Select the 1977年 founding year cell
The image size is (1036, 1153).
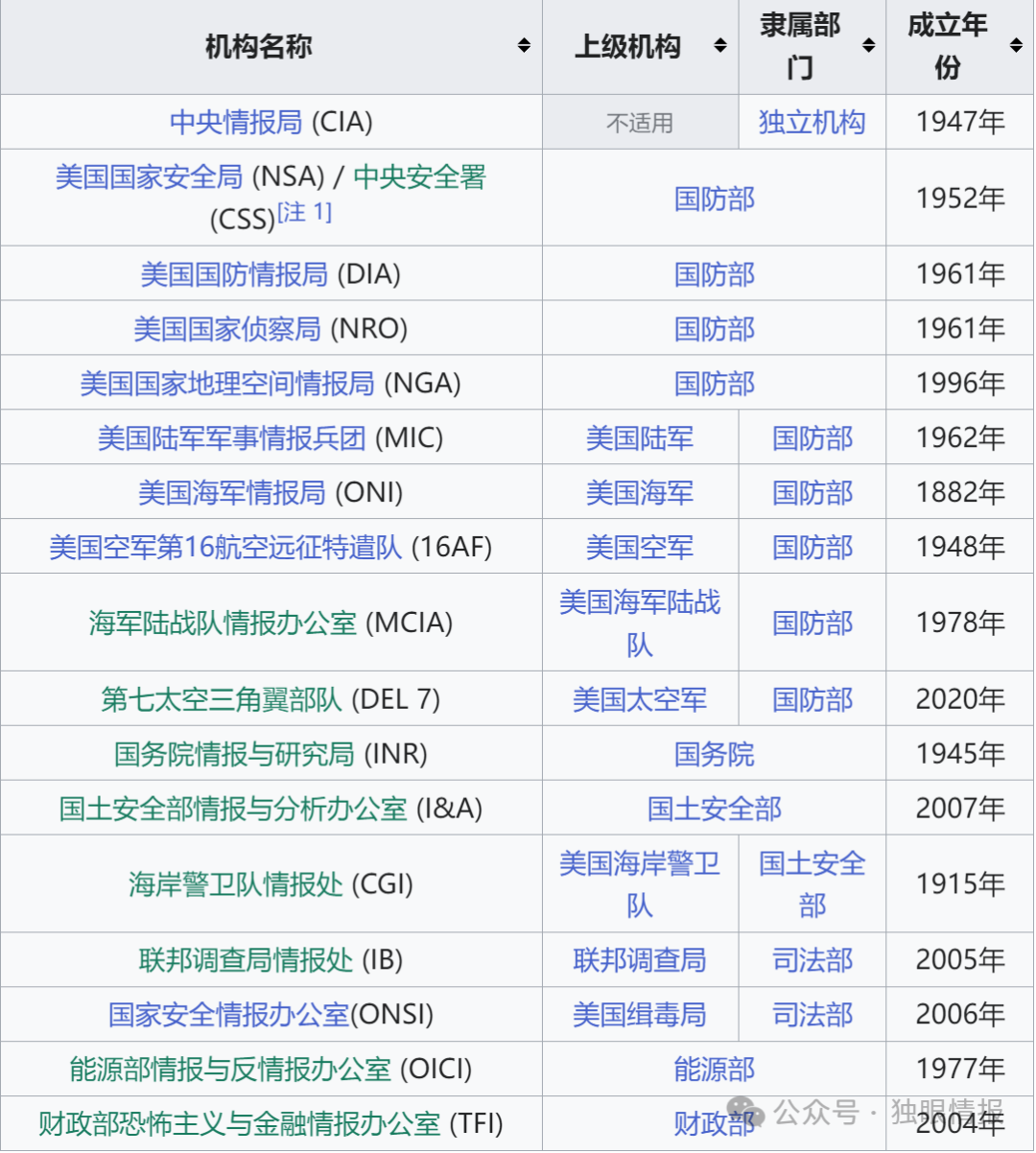pos(960,1070)
